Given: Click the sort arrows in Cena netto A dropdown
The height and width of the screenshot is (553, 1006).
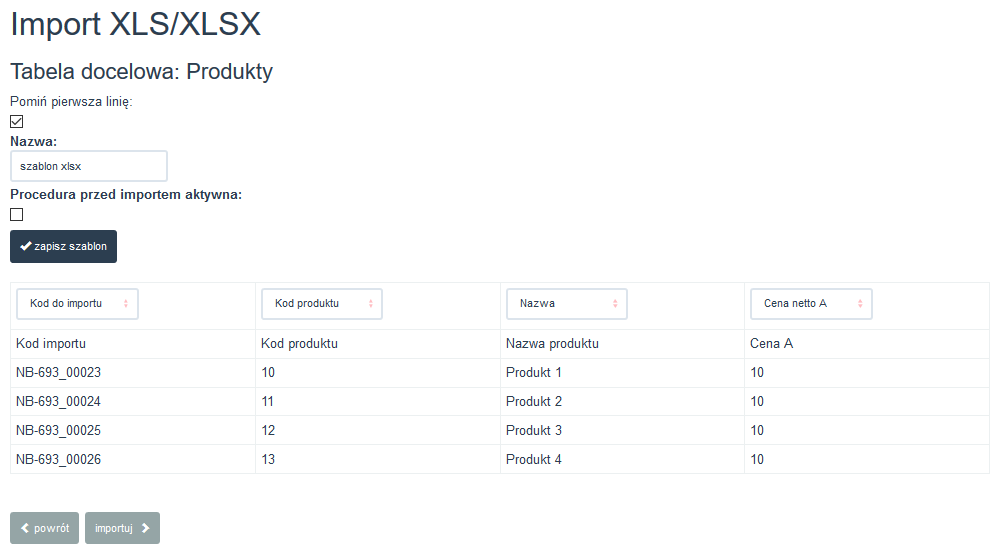Looking at the screenshot, I should (x=860, y=303).
